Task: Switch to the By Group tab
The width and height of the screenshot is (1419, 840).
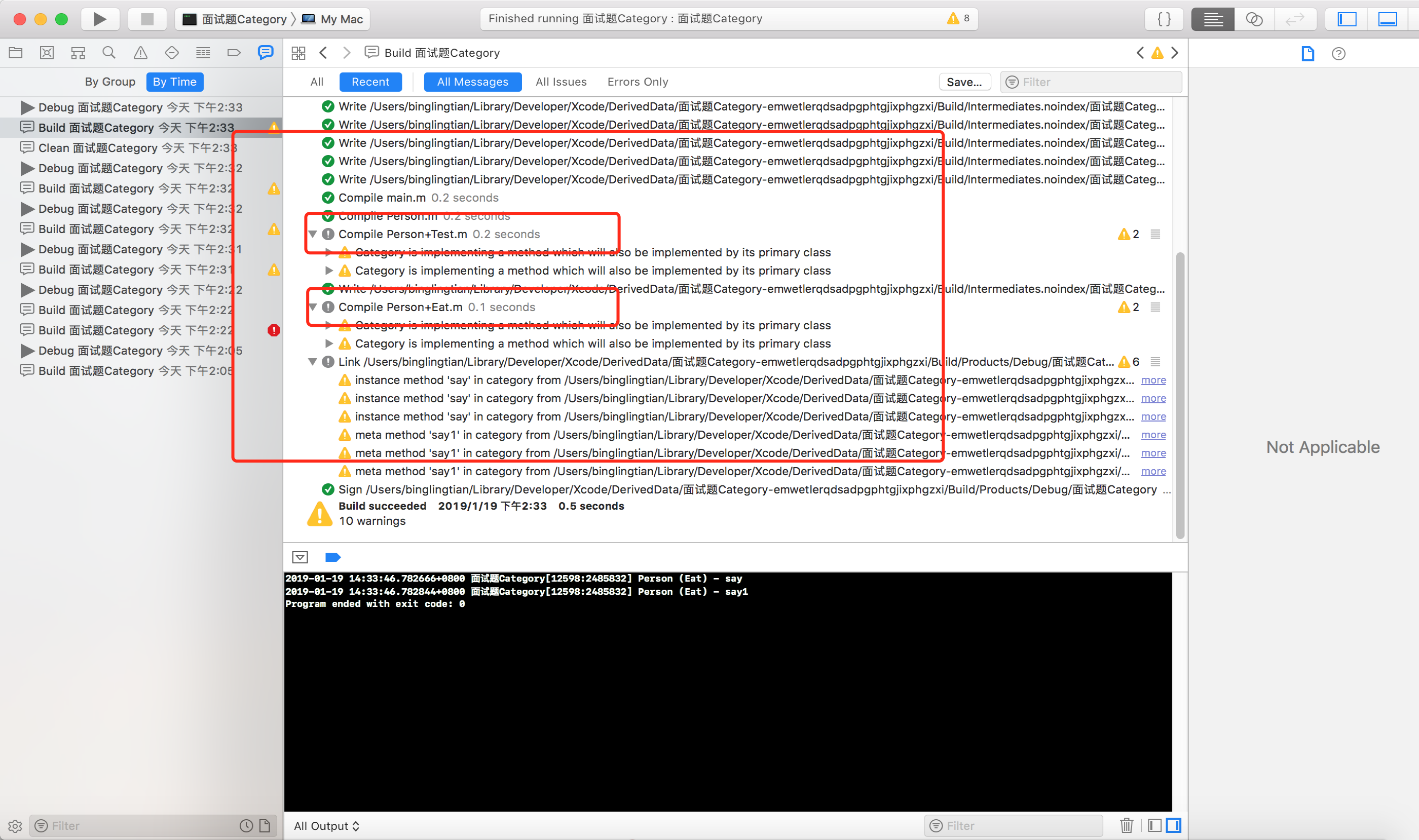Action: [110, 82]
